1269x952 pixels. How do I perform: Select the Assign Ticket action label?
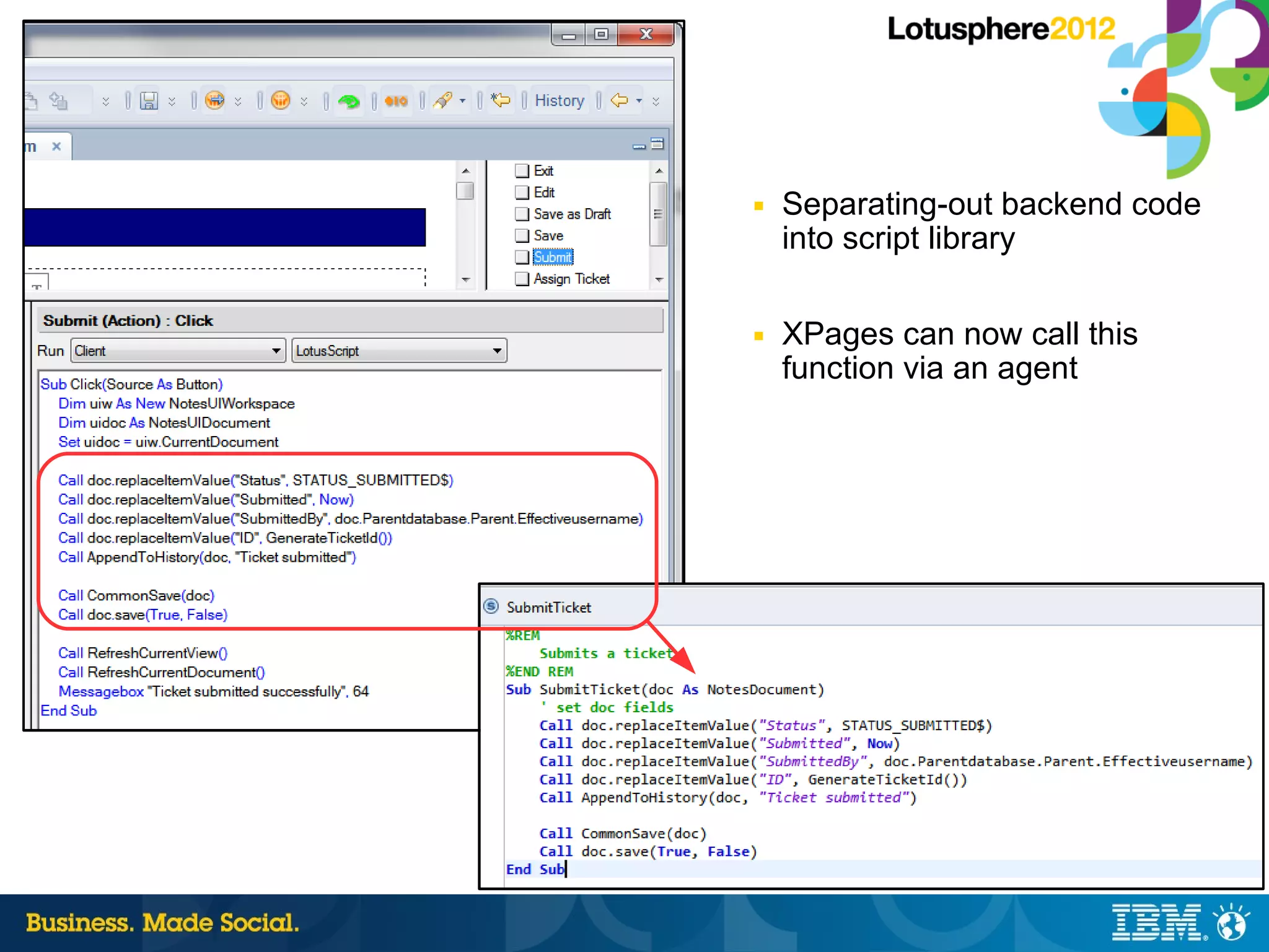click(571, 279)
